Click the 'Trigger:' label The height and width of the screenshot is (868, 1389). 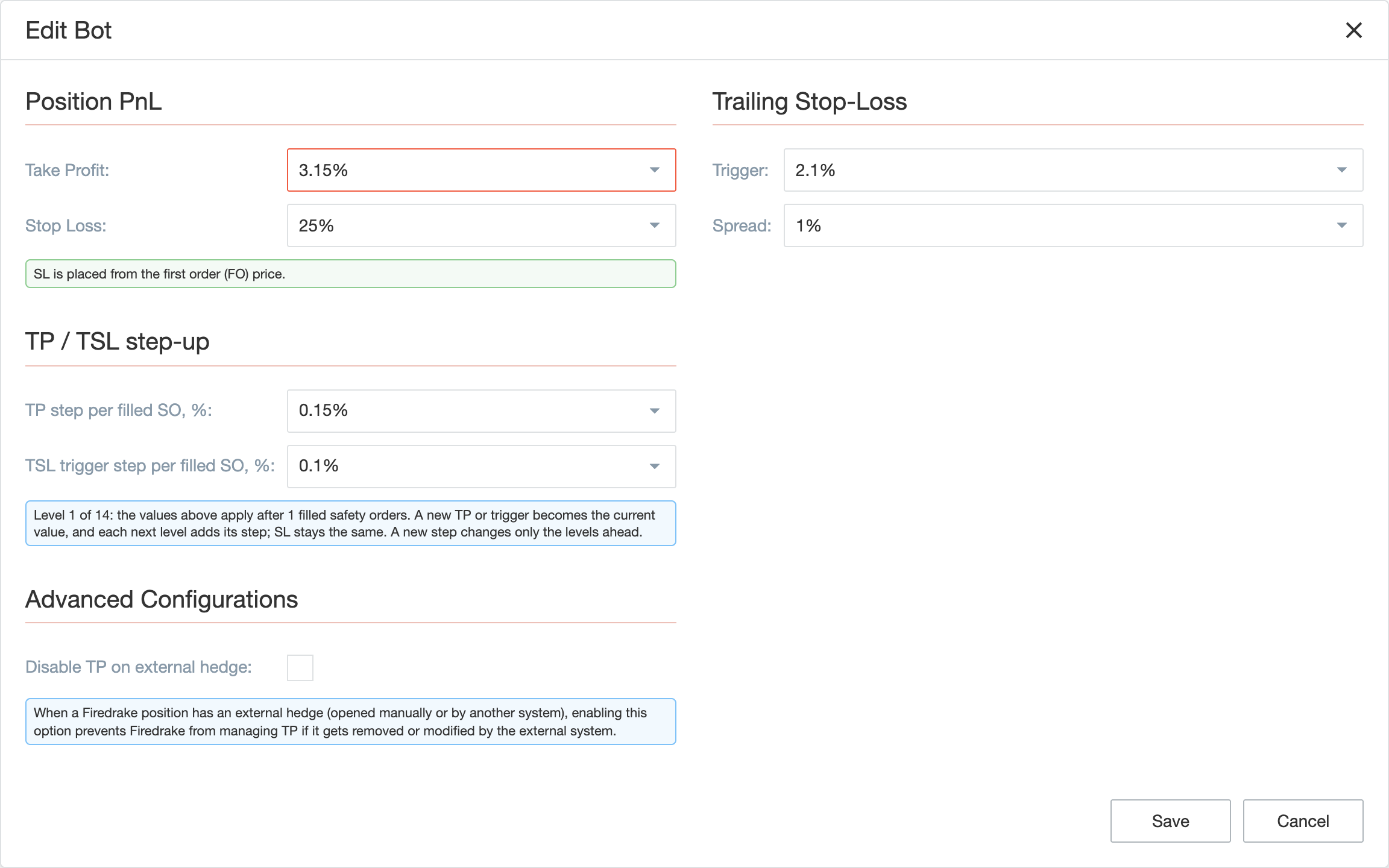coord(740,170)
